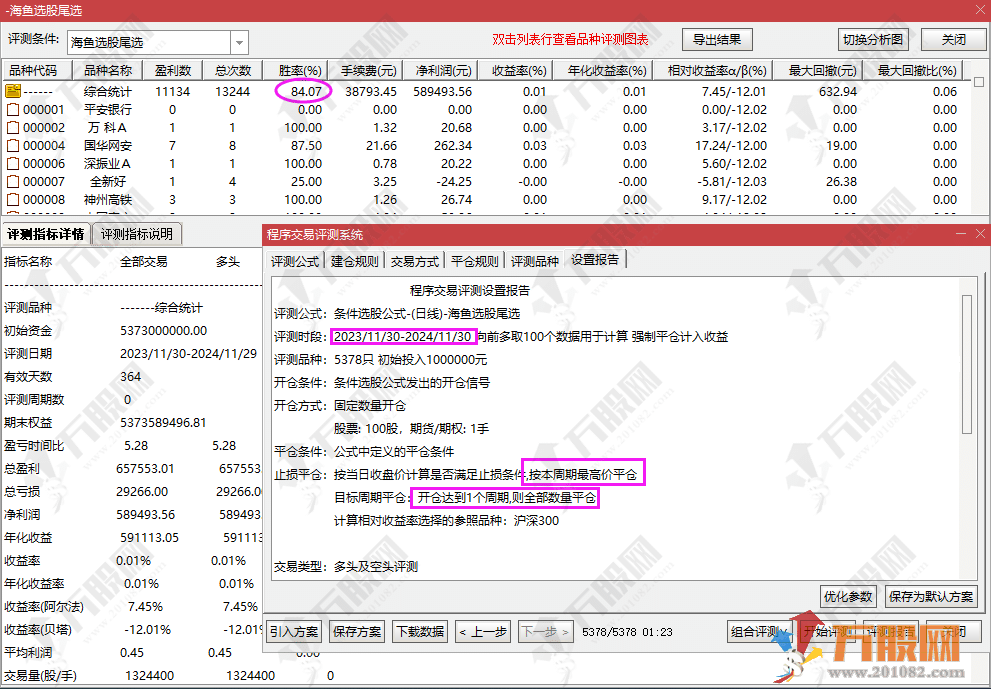
Task: Click the 下载数据 button
Action: (x=420, y=631)
